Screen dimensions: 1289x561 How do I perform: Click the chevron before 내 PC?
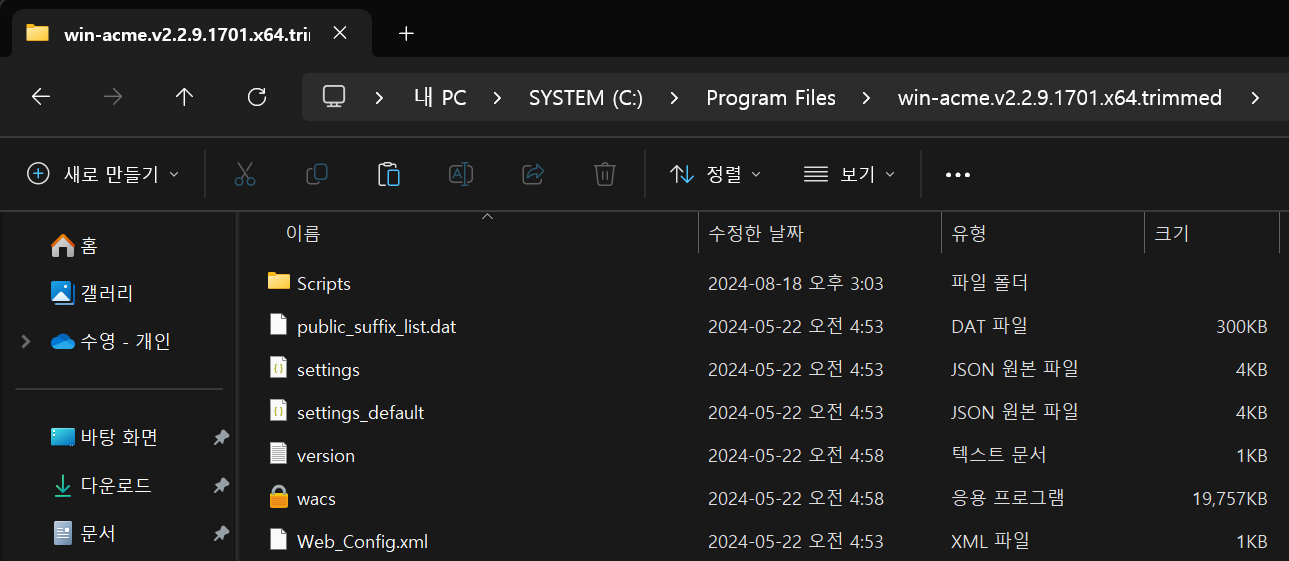pyautogui.click(x=379, y=98)
